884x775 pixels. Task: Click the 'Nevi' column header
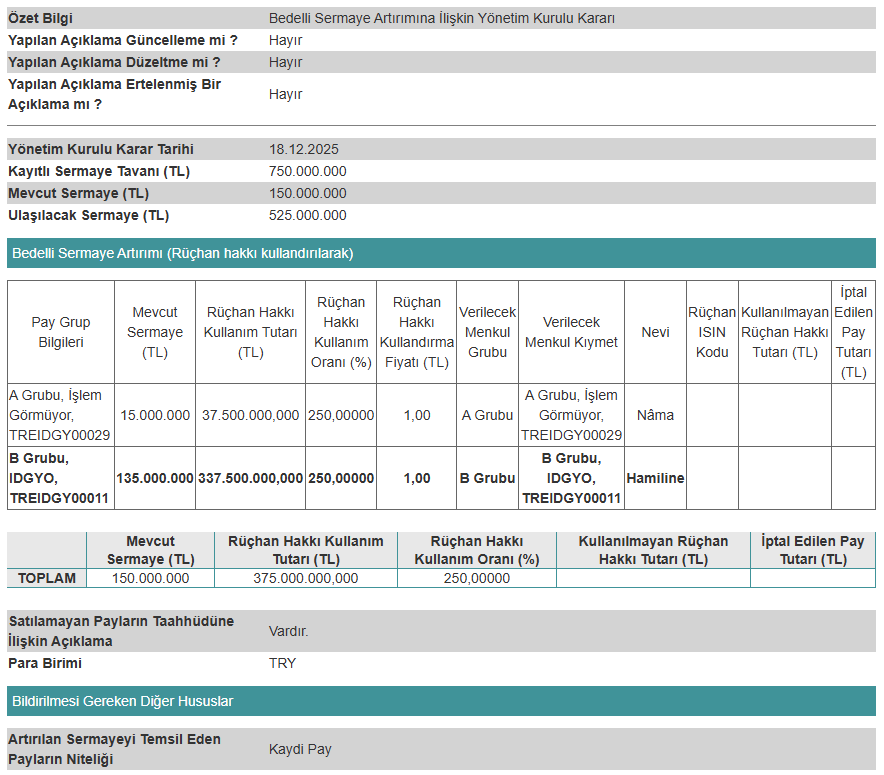[x=655, y=332]
